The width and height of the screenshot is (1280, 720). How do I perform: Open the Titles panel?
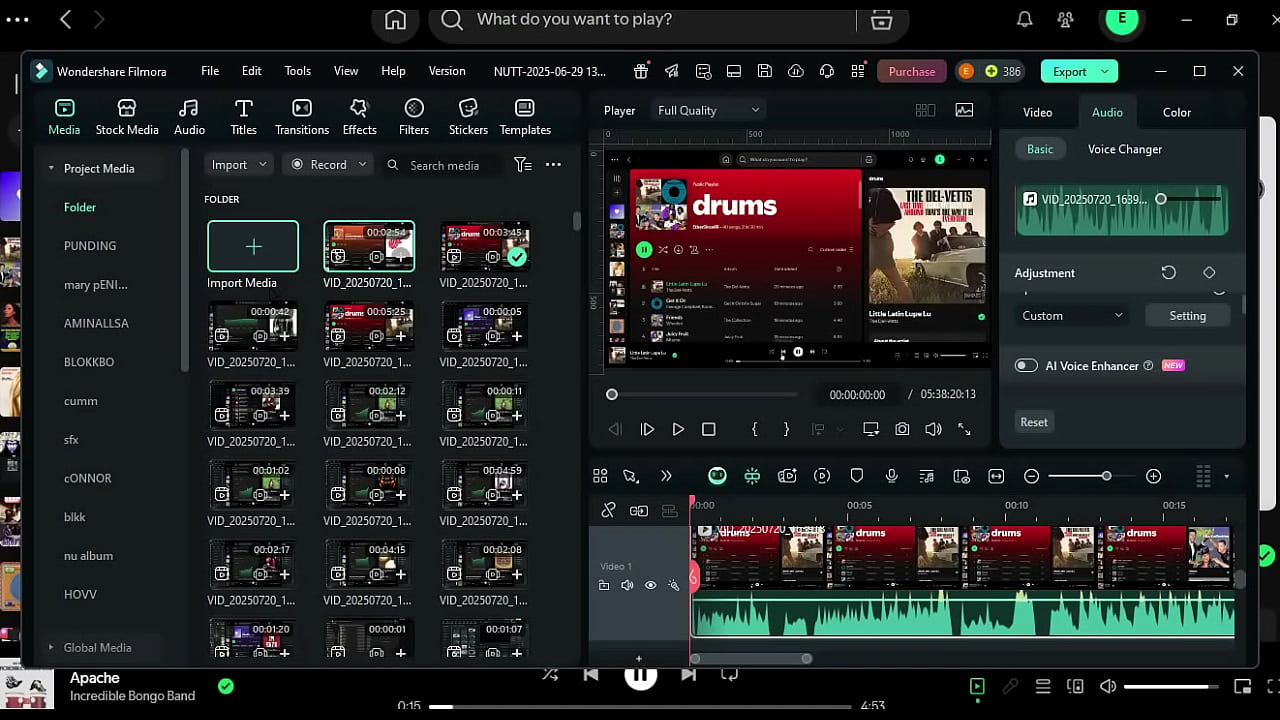(243, 117)
